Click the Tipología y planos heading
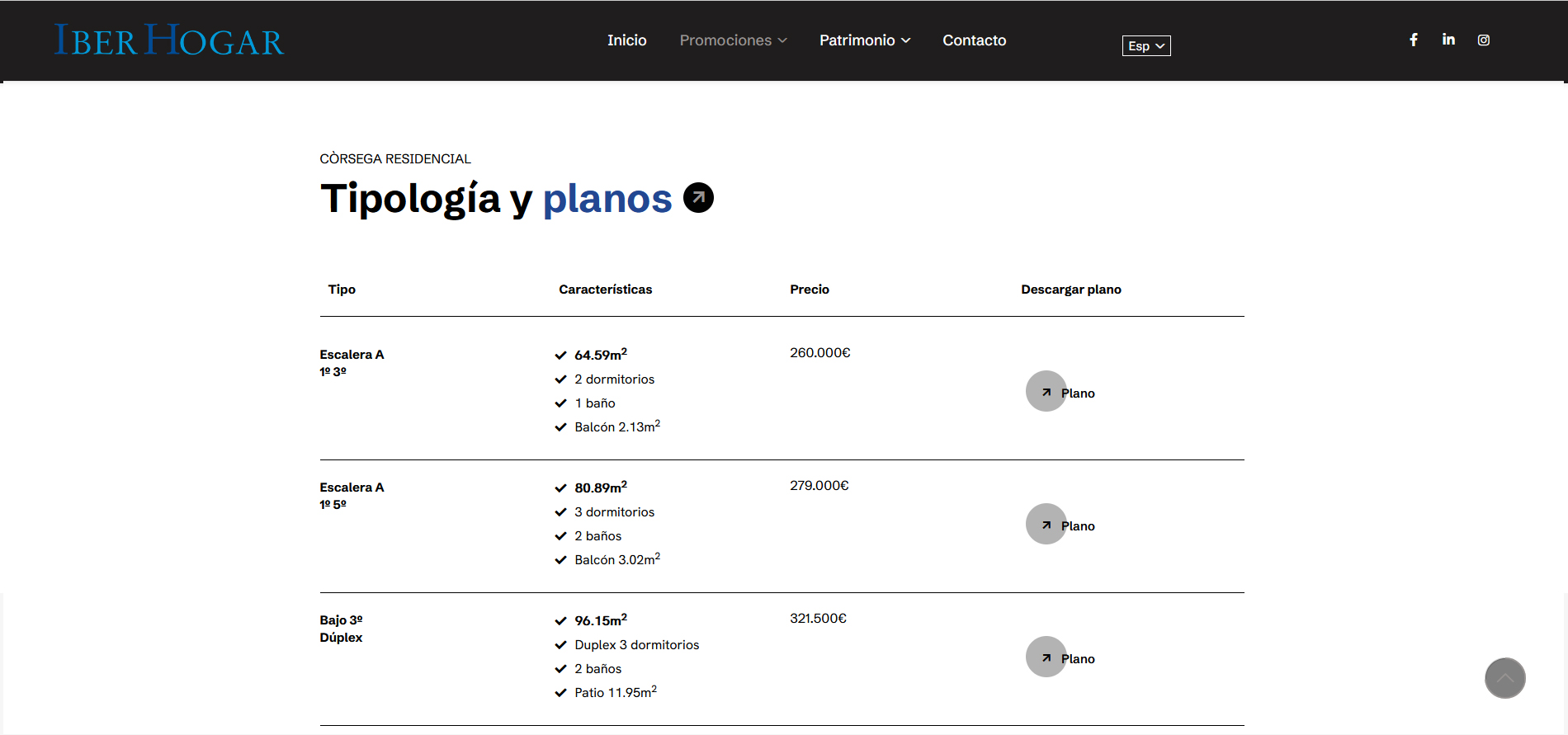This screenshot has height=735, width=1568. pyautogui.click(x=495, y=199)
